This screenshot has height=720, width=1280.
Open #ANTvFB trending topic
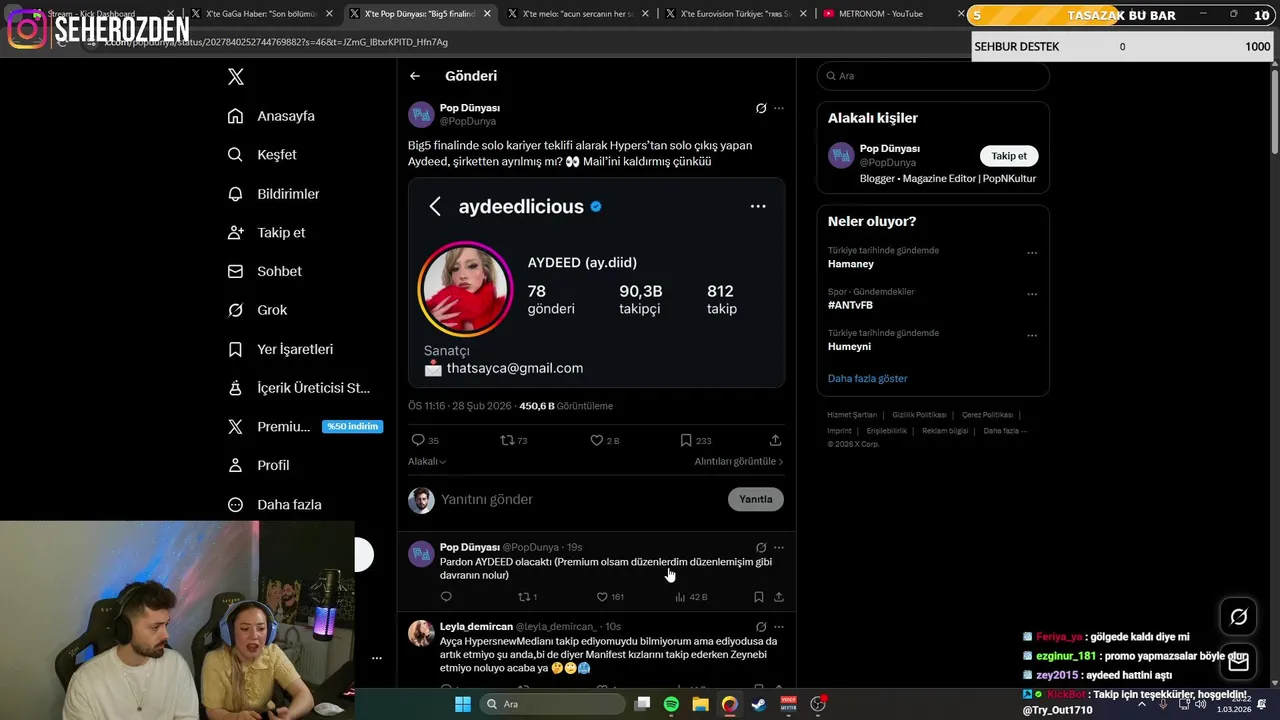850,305
